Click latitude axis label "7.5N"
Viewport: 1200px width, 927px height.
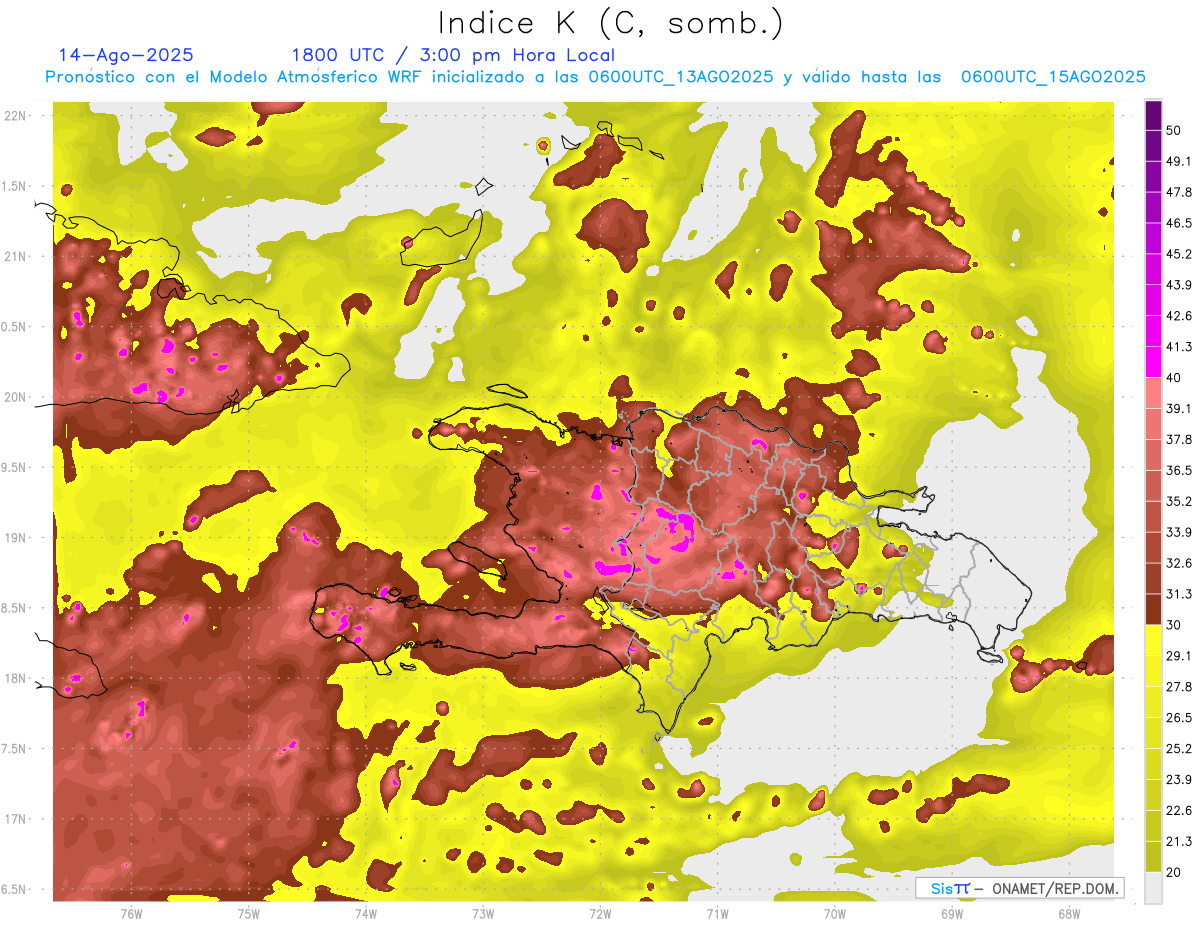15,749
